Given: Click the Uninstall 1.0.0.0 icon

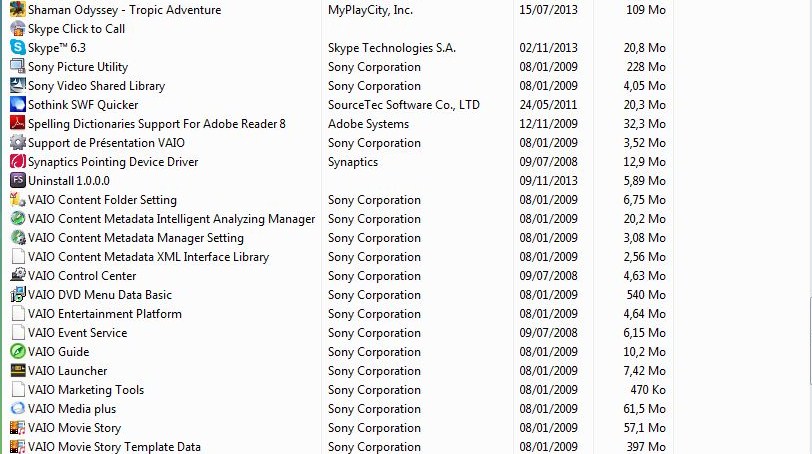Looking at the screenshot, I should [18, 181].
